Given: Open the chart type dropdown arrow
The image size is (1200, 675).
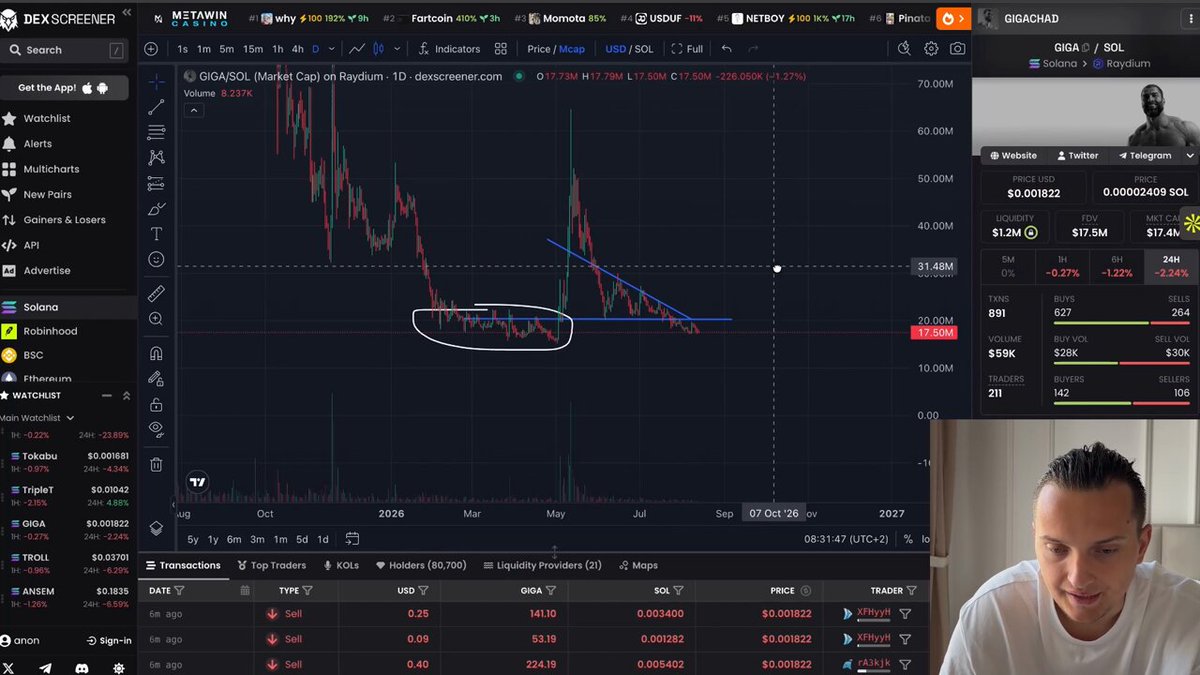Looking at the screenshot, I should tap(397, 49).
